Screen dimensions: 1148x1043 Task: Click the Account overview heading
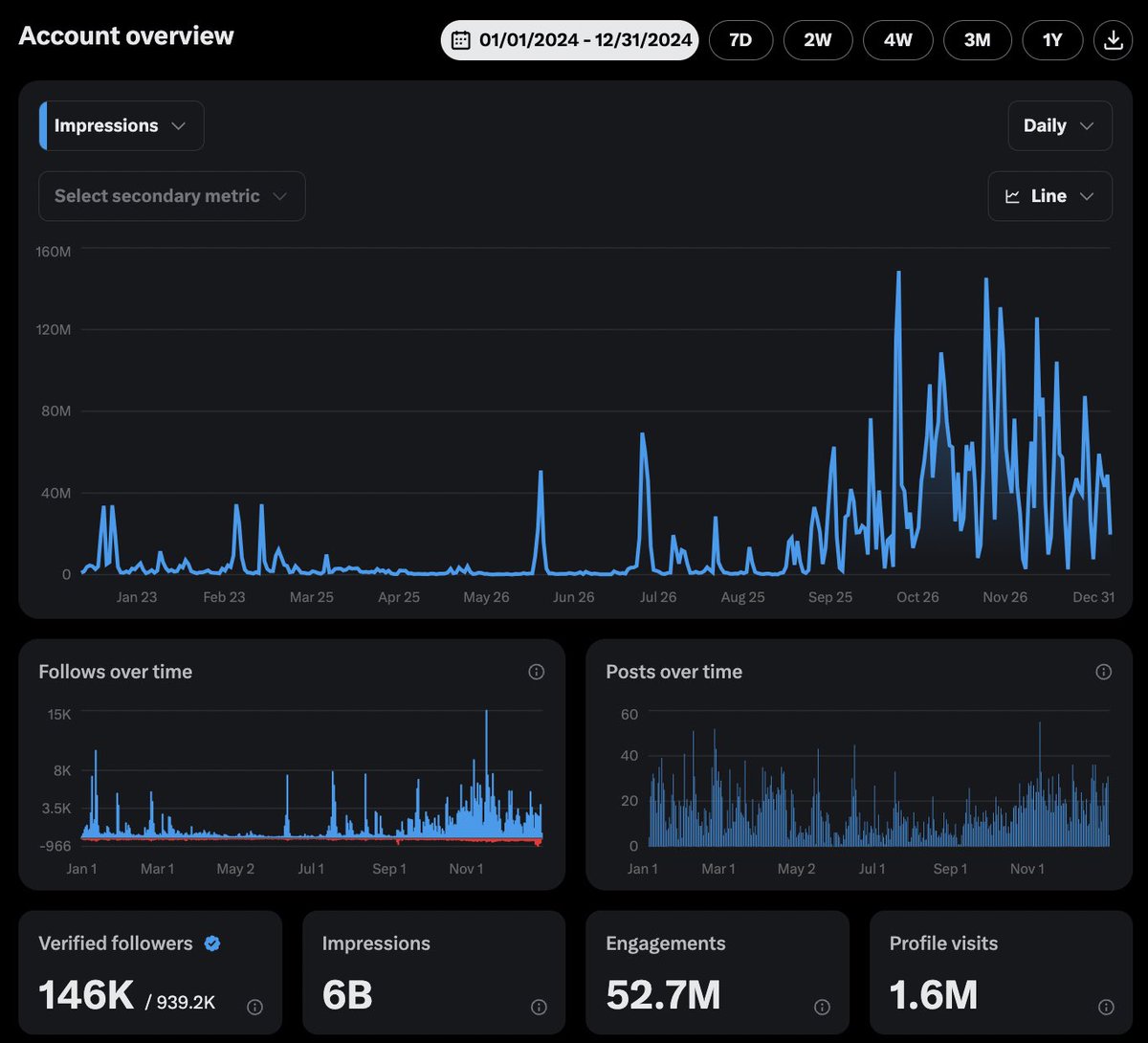(x=126, y=36)
